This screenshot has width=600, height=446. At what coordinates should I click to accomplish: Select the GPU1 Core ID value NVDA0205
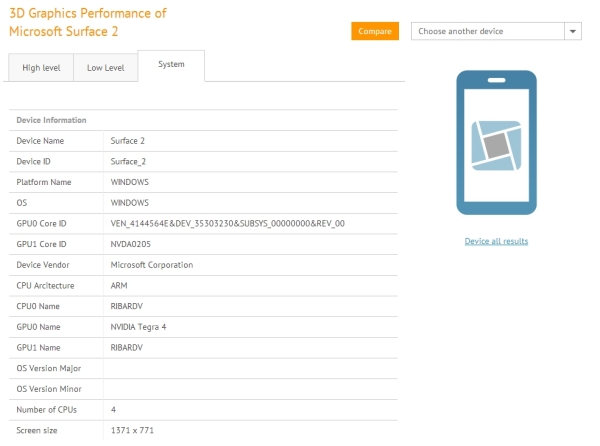pos(131,244)
